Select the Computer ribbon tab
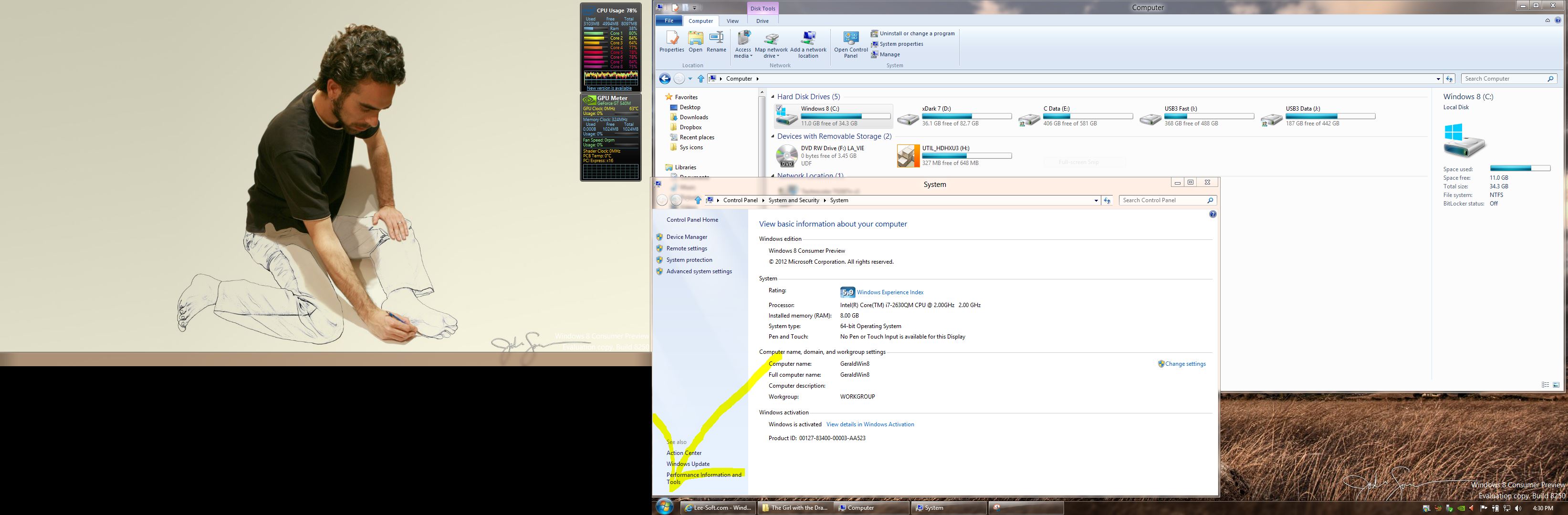 pyautogui.click(x=700, y=21)
